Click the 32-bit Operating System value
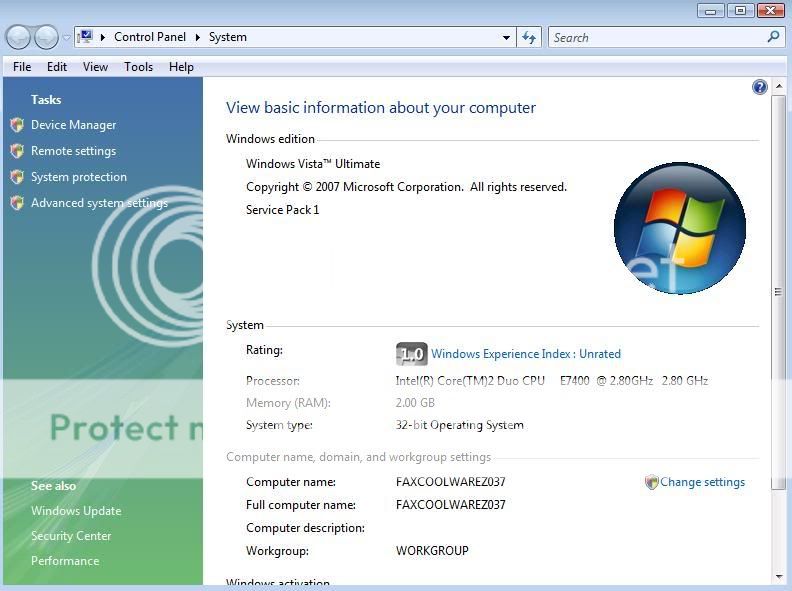The height and width of the screenshot is (591, 792). 460,425
